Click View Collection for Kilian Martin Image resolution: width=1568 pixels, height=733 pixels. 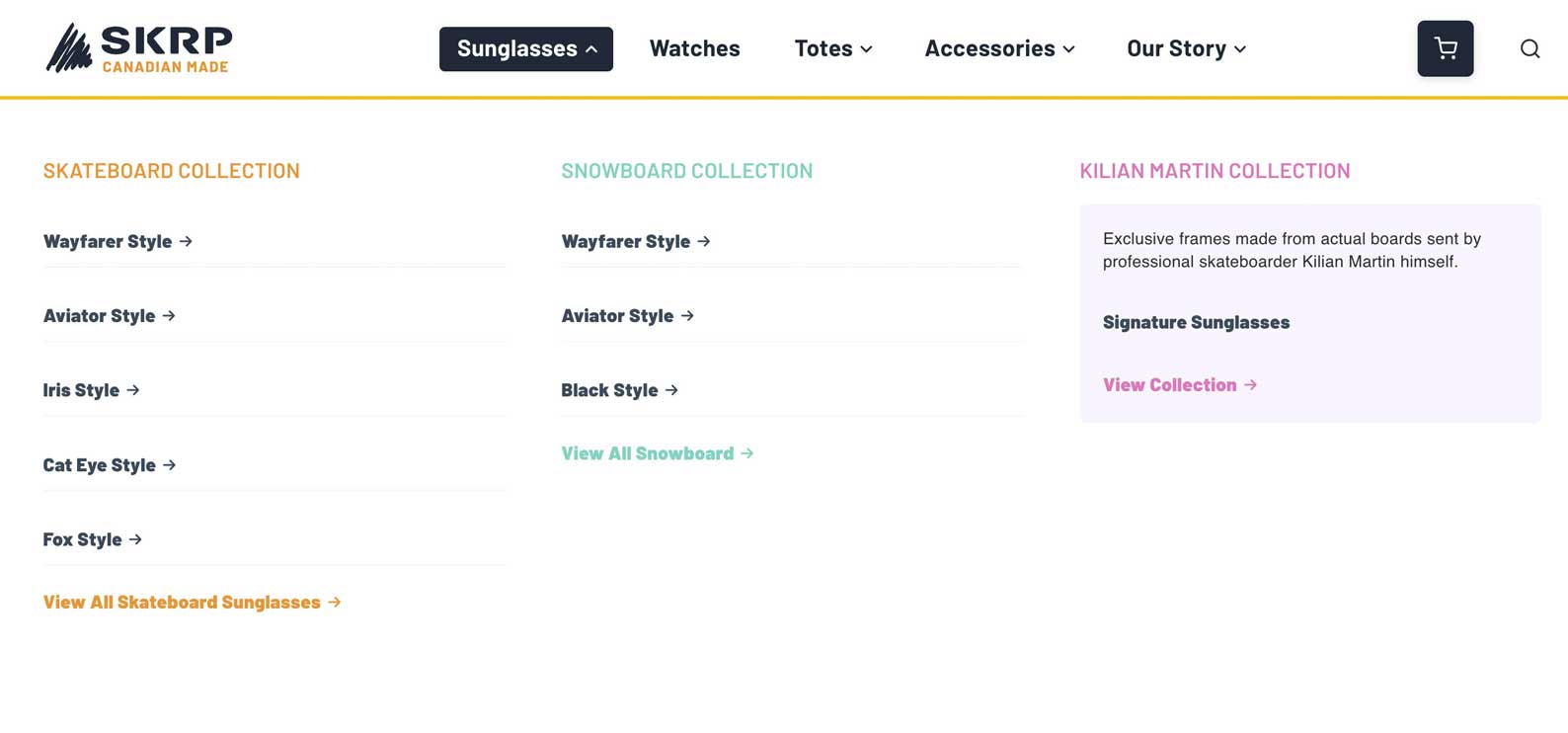(x=1180, y=385)
